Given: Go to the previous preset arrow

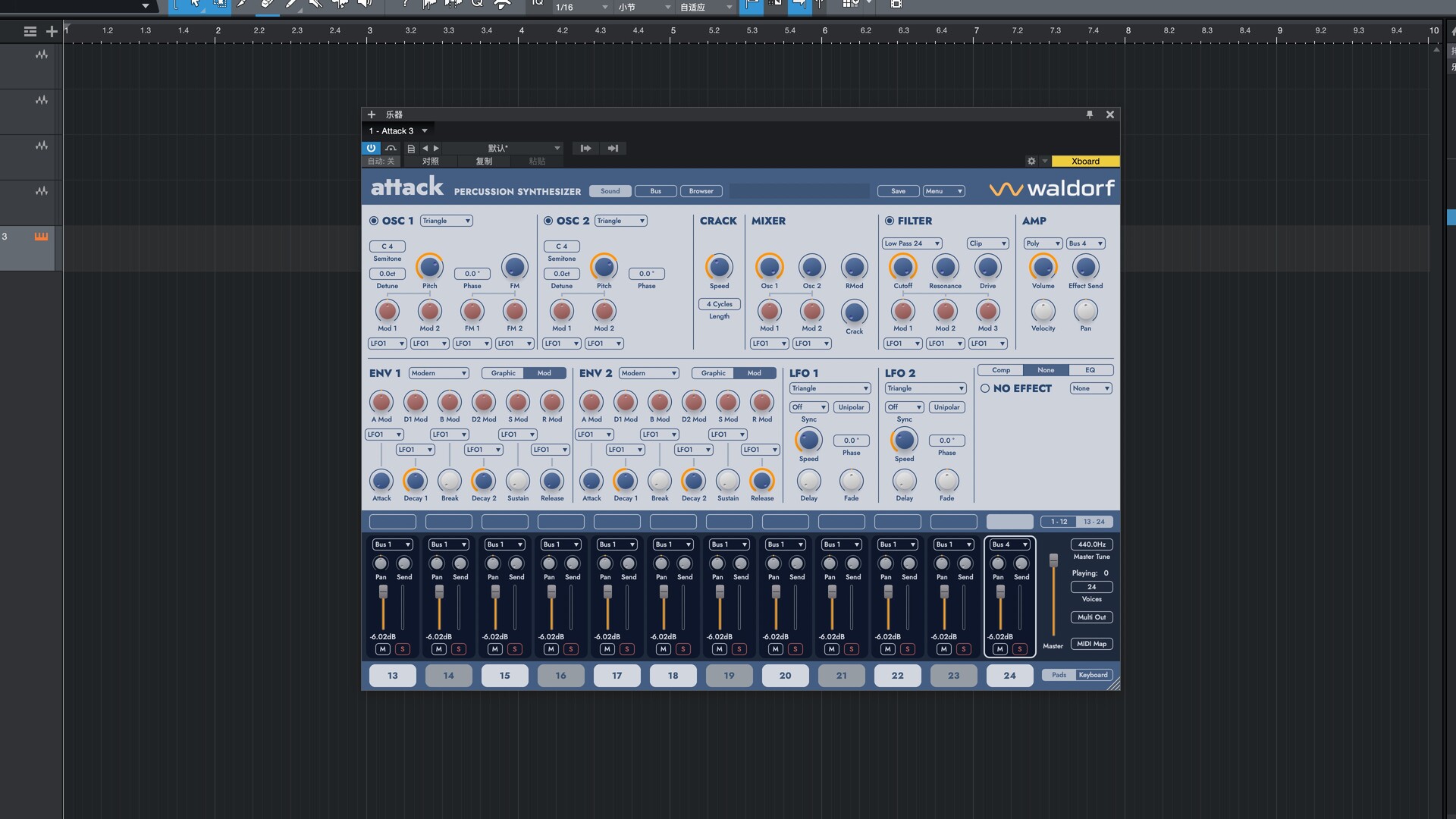Looking at the screenshot, I should click(x=425, y=149).
